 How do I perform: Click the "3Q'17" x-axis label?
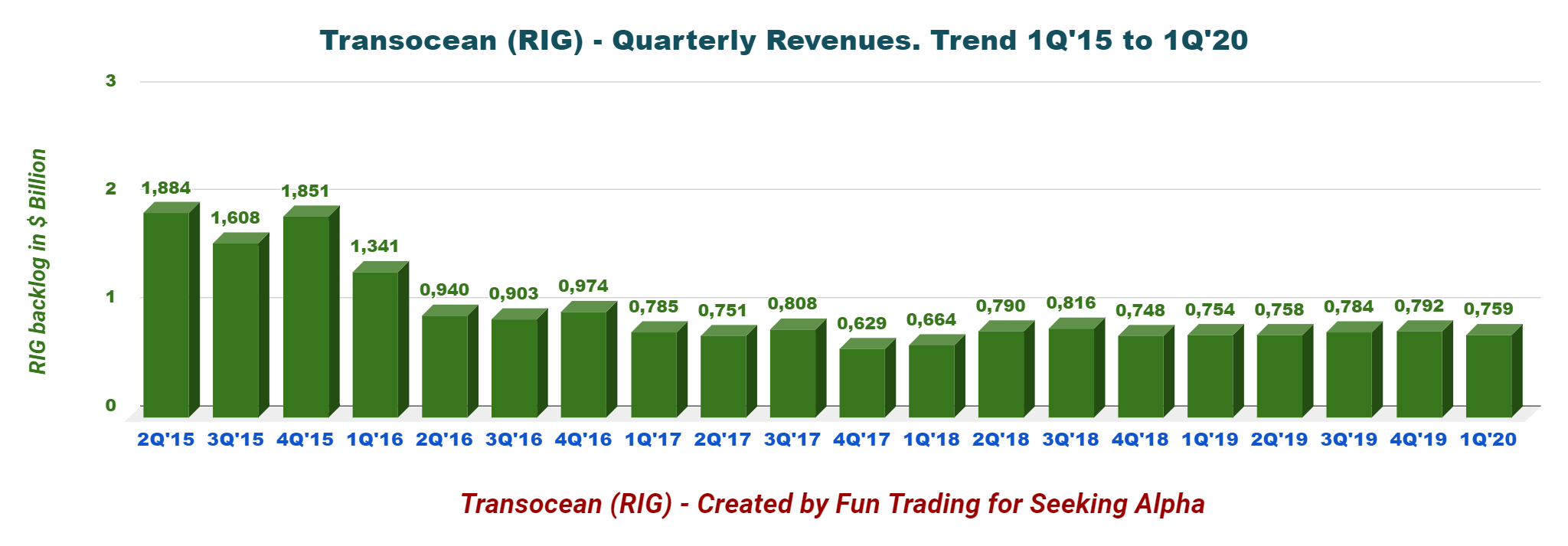click(792, 440)
